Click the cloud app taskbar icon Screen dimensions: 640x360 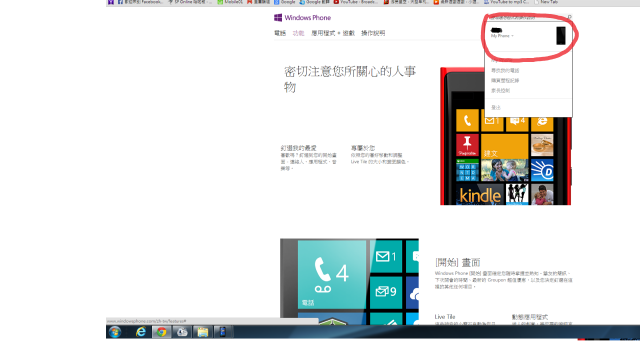182,332
